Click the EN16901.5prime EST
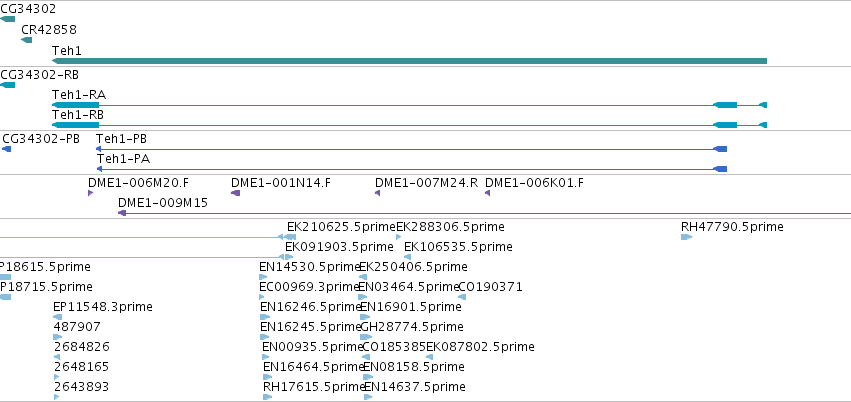 [365, 317]
